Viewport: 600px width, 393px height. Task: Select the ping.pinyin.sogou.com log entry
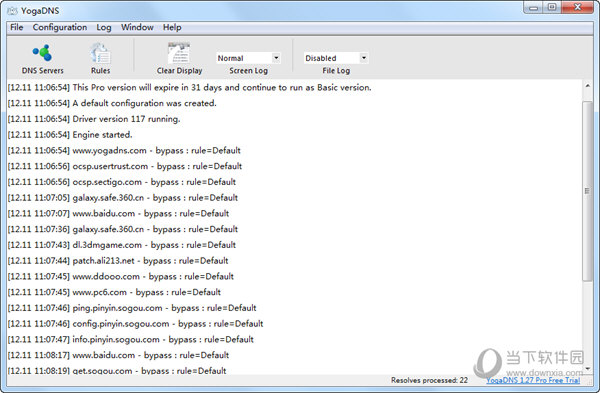132,308
